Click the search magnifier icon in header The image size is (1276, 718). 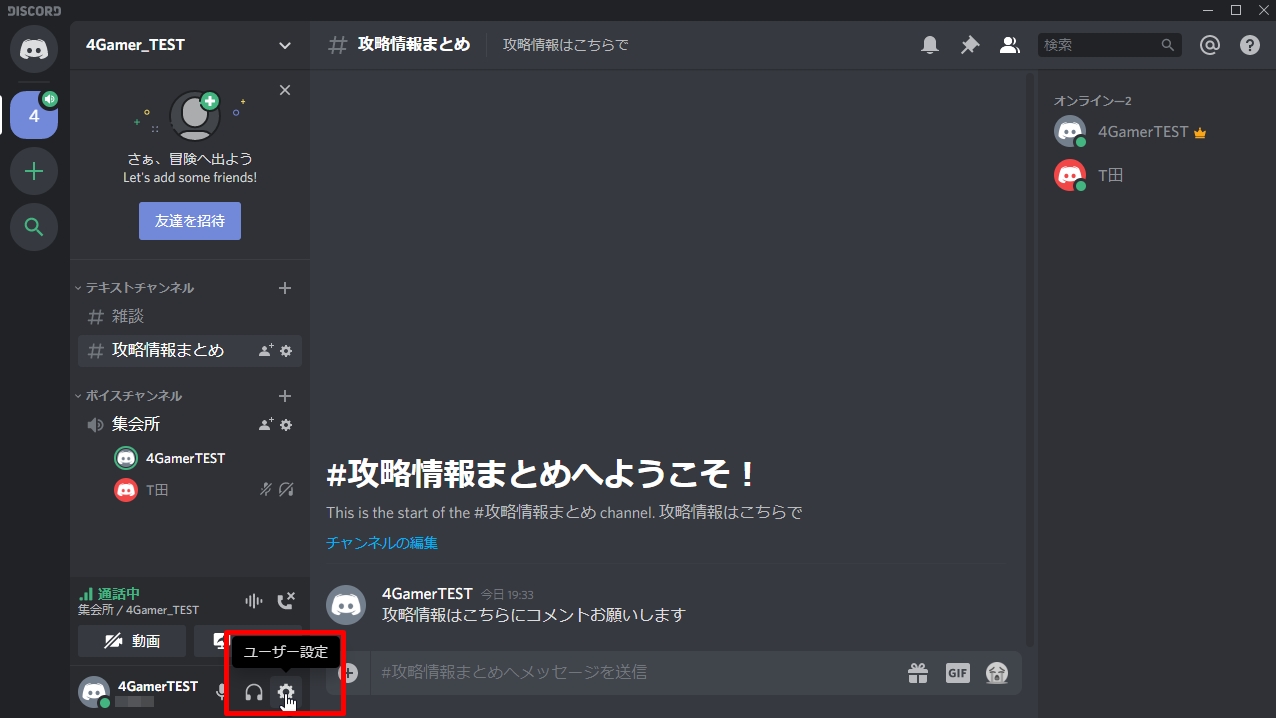1167,45
